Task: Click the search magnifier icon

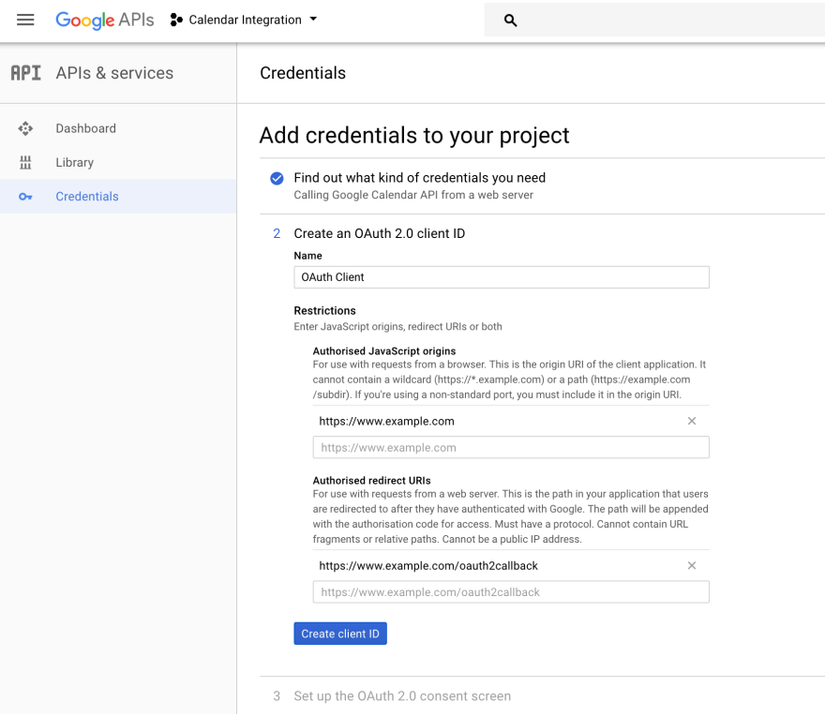Action: coord(510,20)
